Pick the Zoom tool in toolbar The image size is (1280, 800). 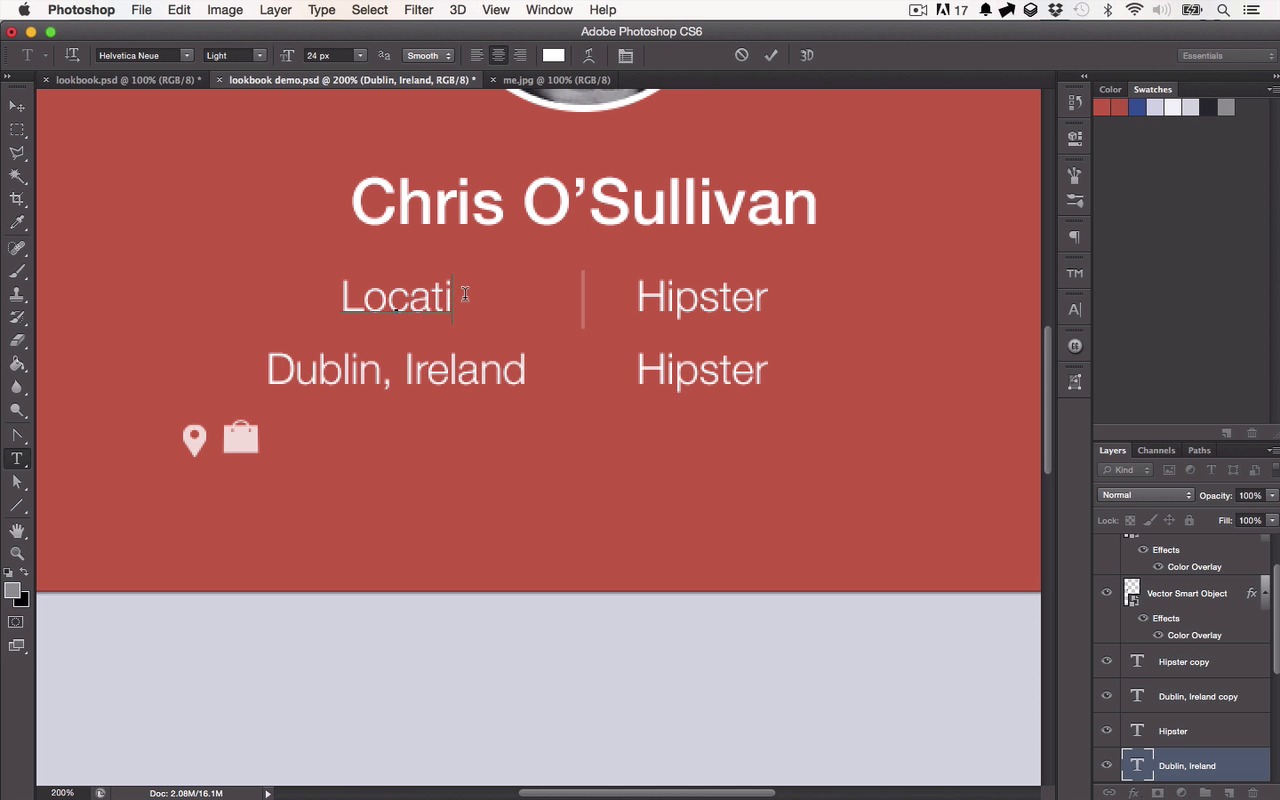point(17,553)
